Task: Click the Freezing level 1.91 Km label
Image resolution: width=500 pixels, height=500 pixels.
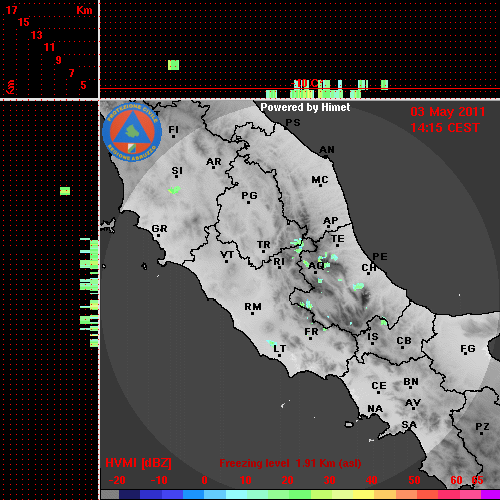Action: click(290, 463)
